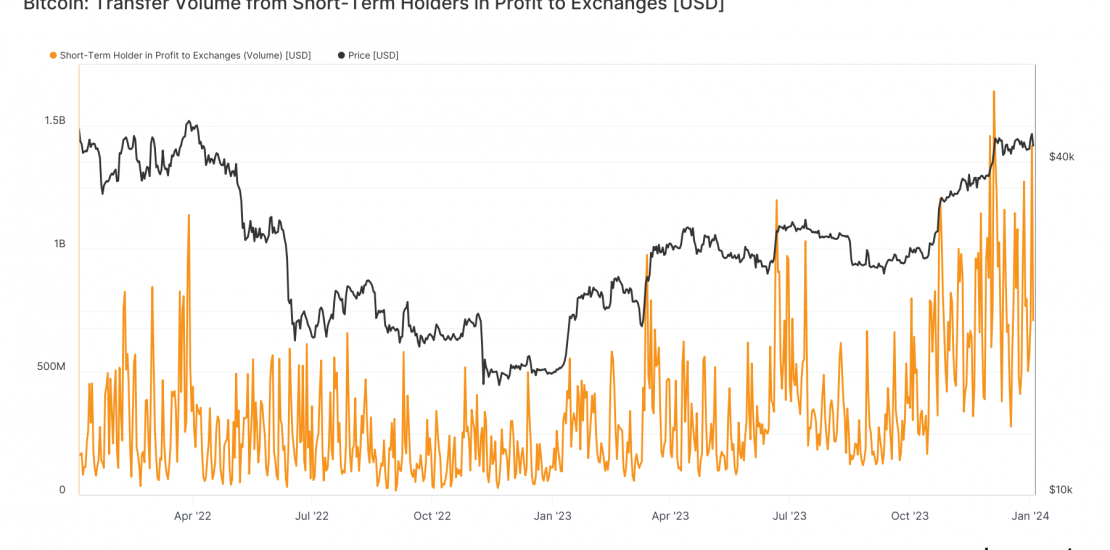Select the Oct '23 x-axis label
Viewport: 1110px width, 550px height.
(909, 516)
